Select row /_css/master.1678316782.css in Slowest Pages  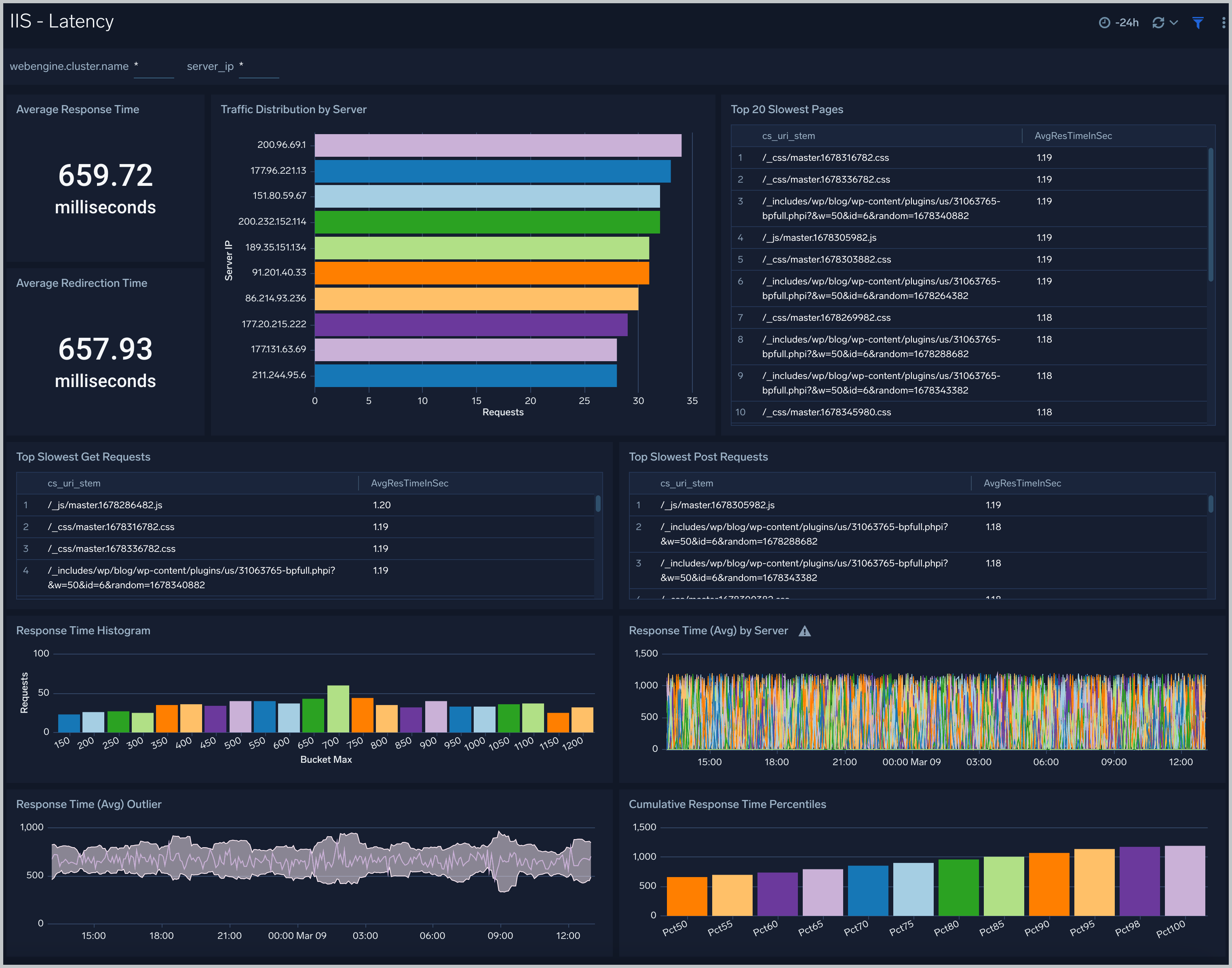(969, 158)
